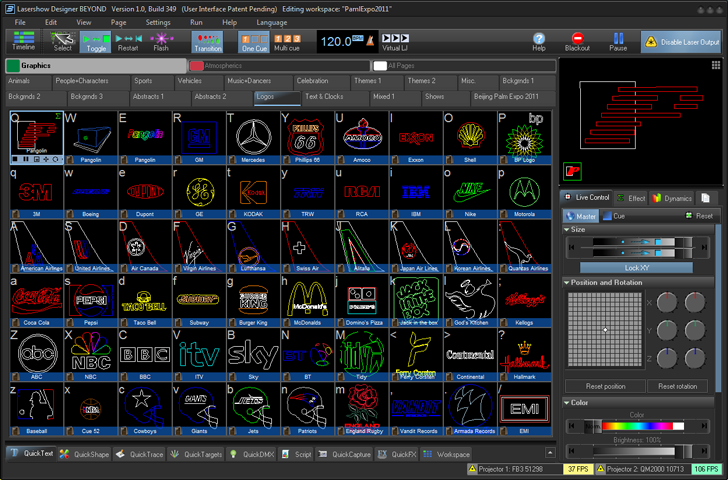The image size is (728, 480).
Task: Enable Toggle cue mode
Action: tap(96, 41)
